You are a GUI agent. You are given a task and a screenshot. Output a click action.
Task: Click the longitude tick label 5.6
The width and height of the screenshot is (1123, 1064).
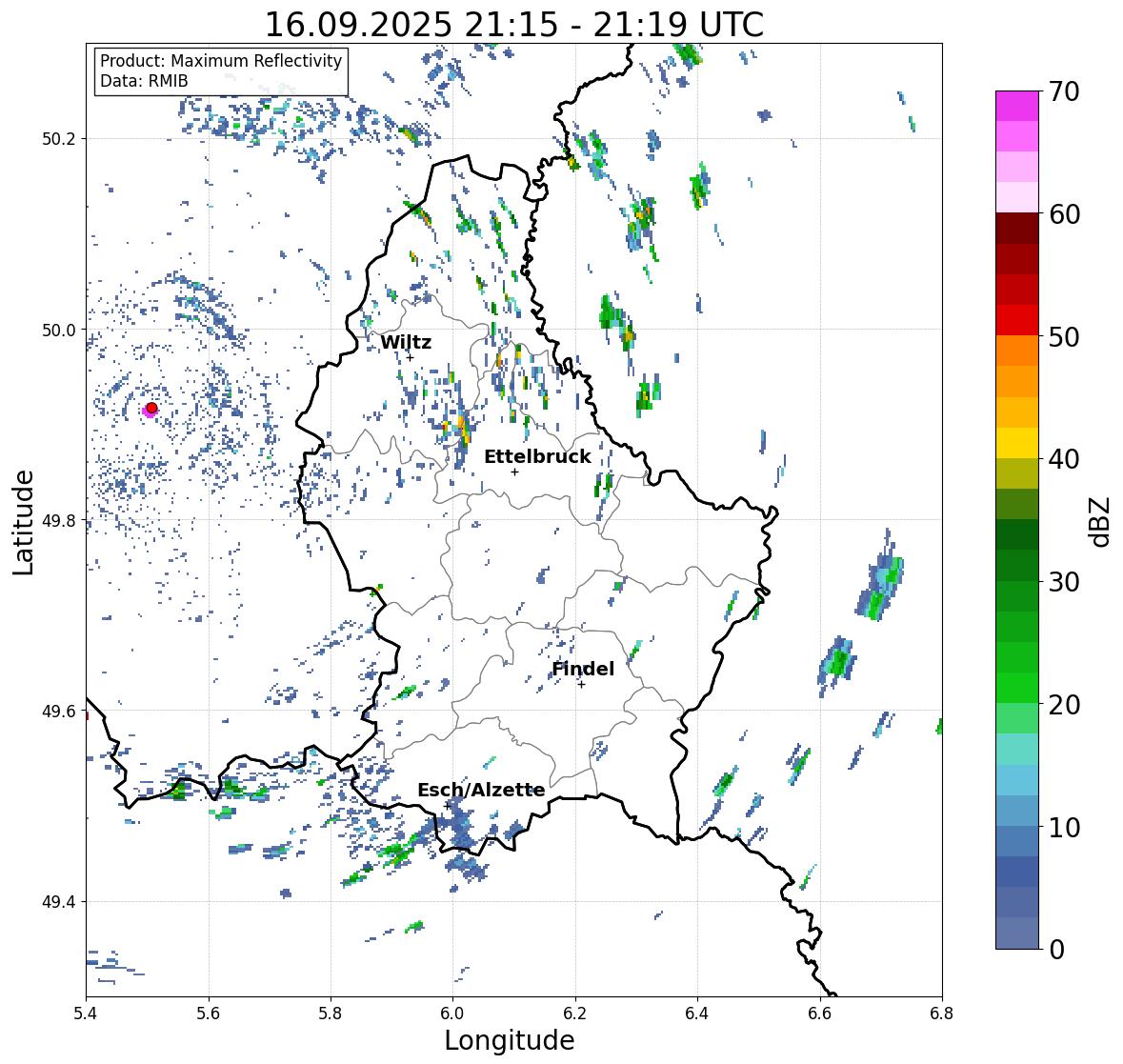[x=209, y=1013]
